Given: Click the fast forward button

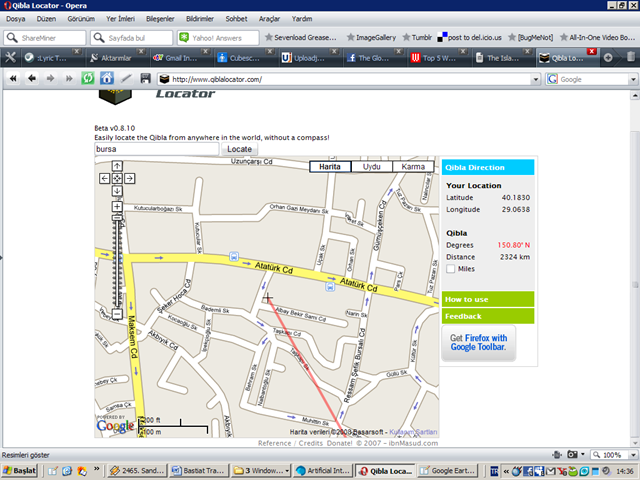Looking at the screenshot, I should click(x=69, y=78).
